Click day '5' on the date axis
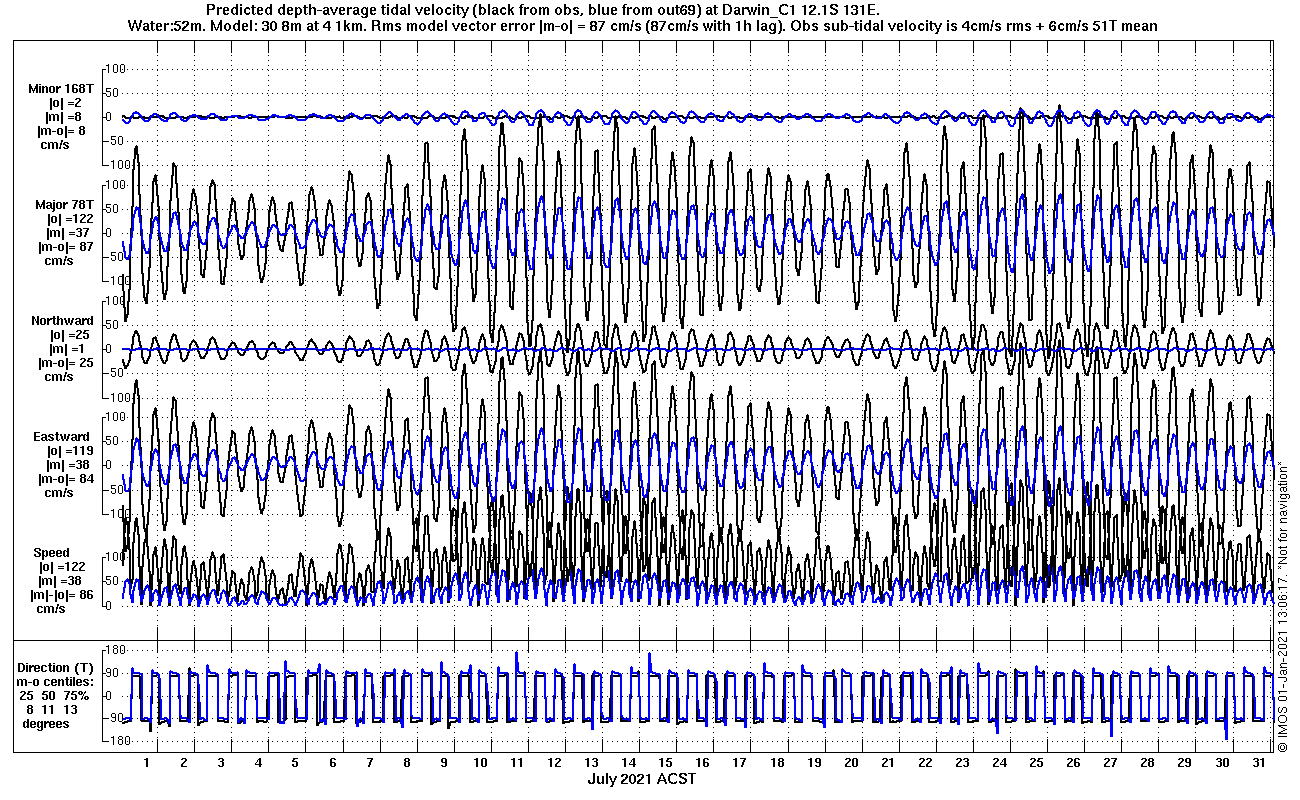 click(295, 763)
